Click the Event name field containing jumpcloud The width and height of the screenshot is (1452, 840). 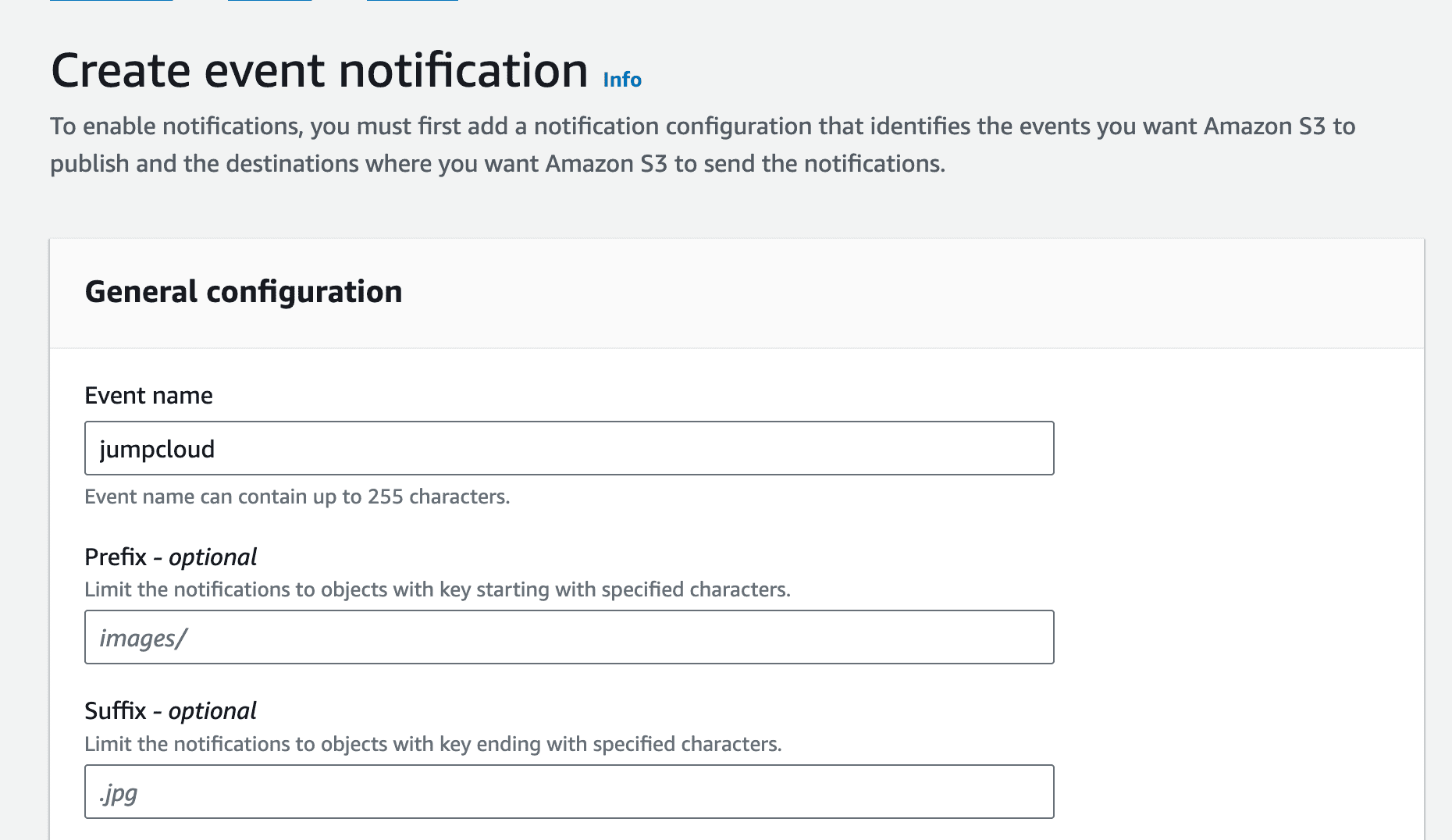click(569, 448)
